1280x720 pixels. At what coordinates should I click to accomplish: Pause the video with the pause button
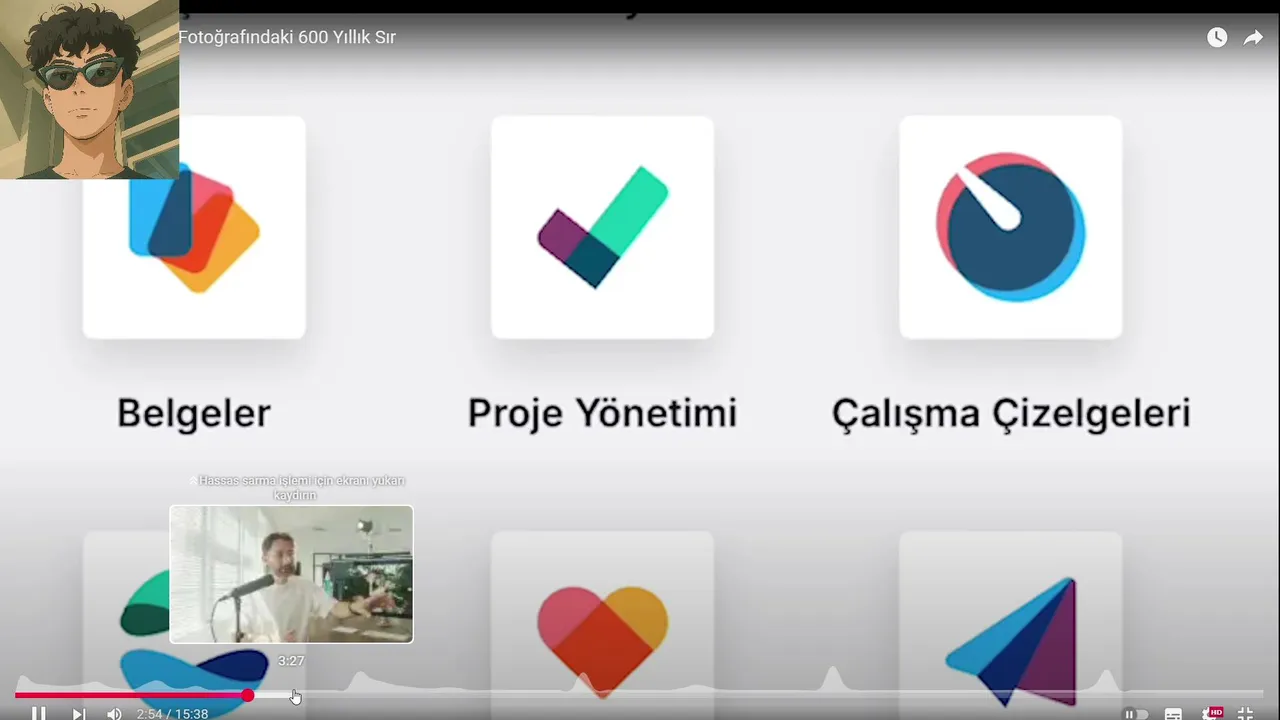pyautogui.click(x=38, y=713)
